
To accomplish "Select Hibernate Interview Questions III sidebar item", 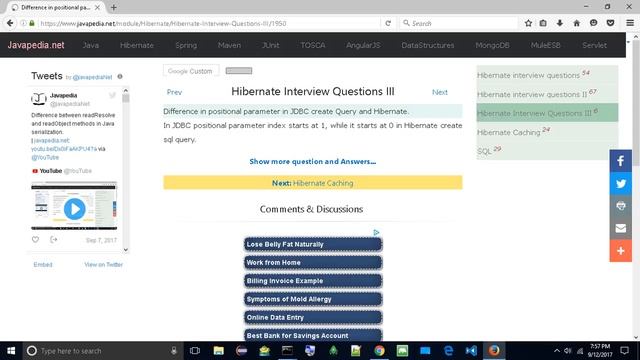I will [547, 113].
